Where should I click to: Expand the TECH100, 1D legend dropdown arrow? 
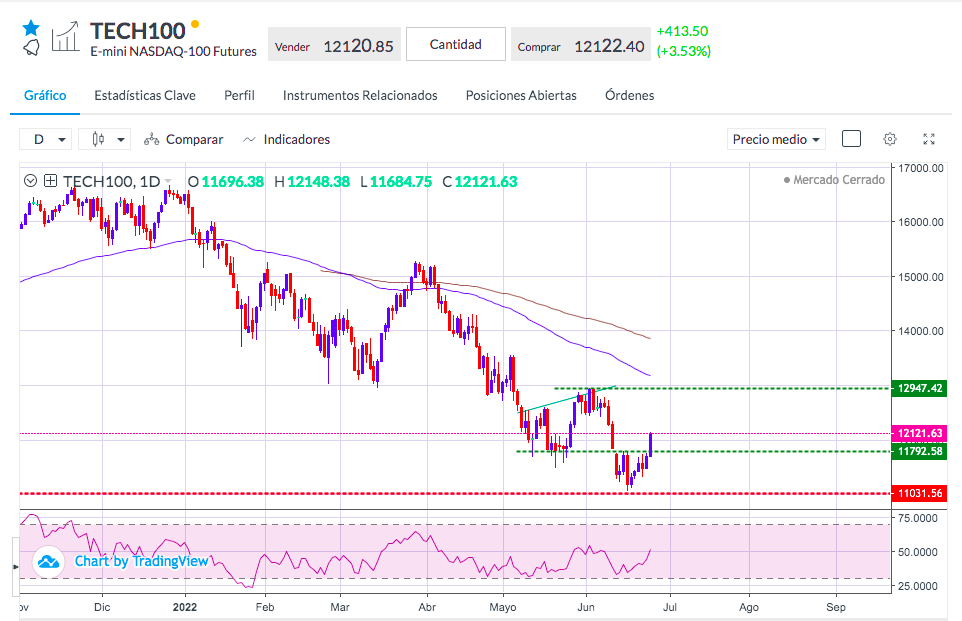(x=168, y=182)
